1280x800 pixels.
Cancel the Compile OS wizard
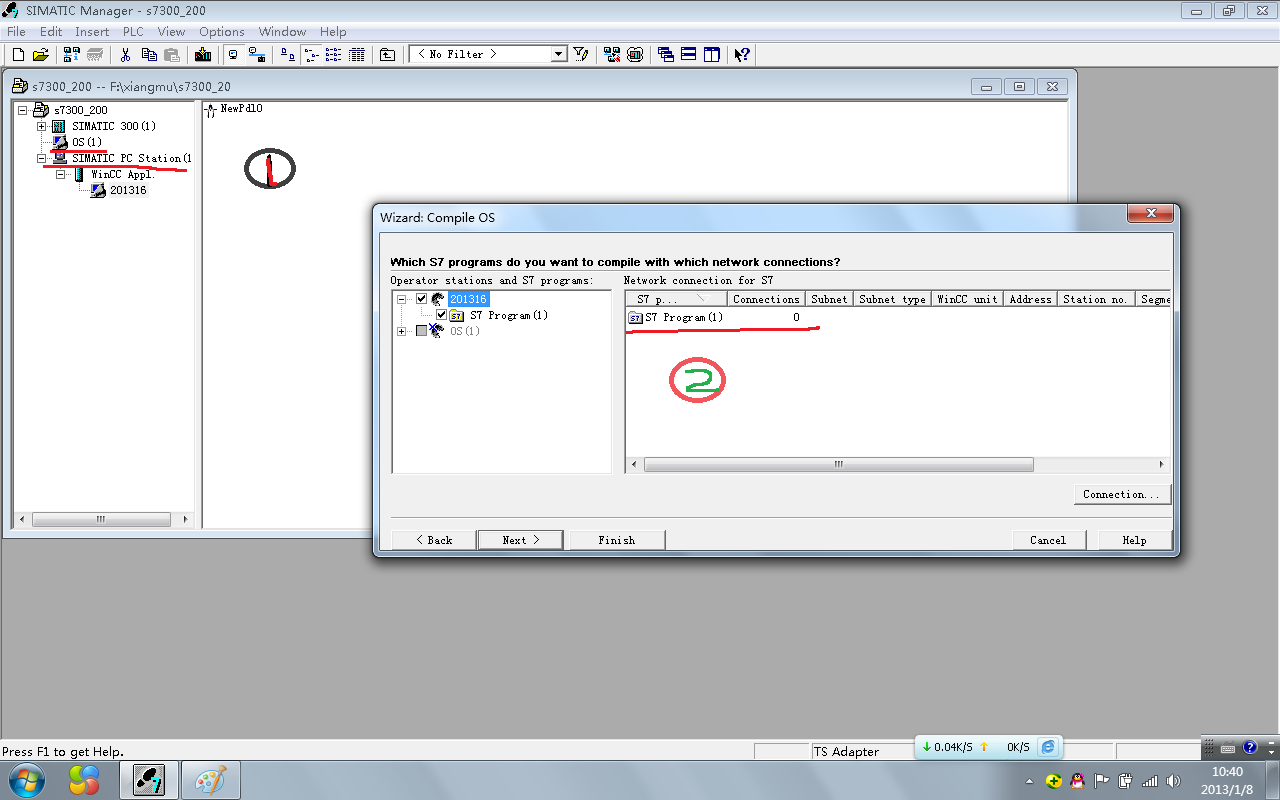(x=1048, y=540)
